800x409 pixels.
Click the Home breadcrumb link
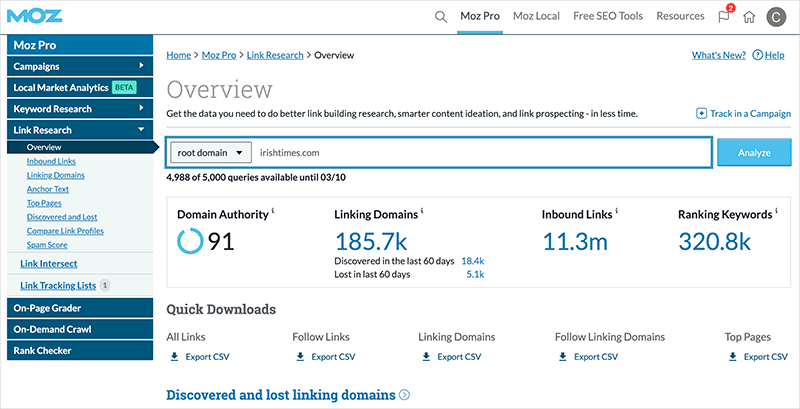click(x=179, y=55)
